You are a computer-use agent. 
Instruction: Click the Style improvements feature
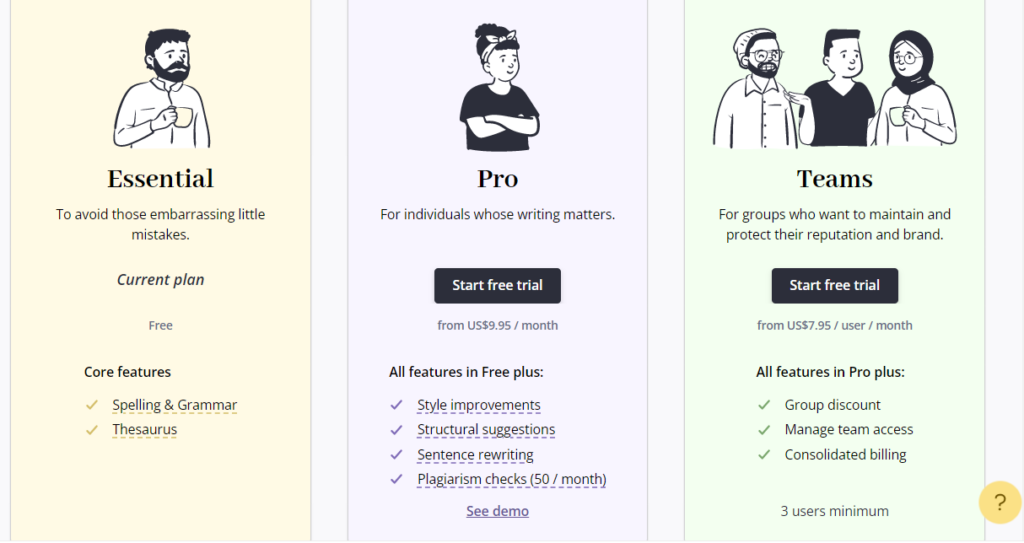[x=478, y=405]
